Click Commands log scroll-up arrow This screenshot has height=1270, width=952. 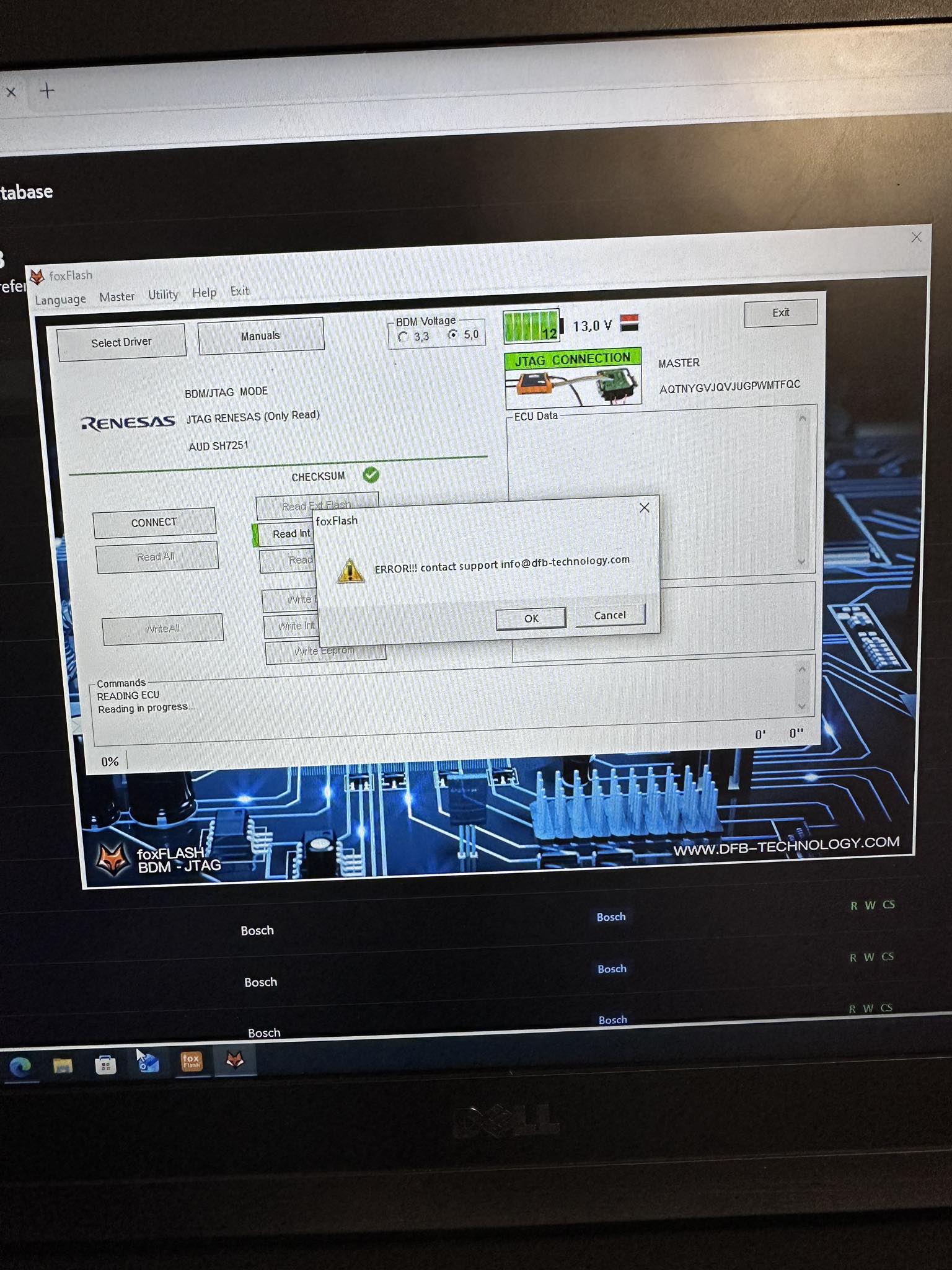click(801, 670)
